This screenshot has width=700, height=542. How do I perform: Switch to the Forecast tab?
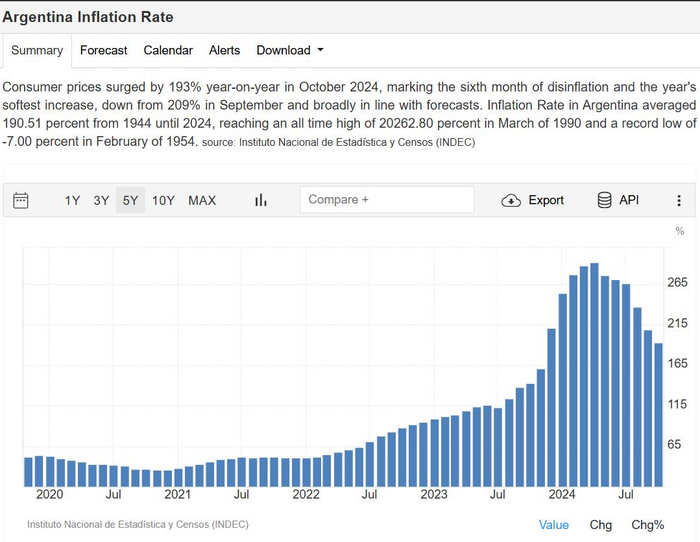tap(104, 50)
